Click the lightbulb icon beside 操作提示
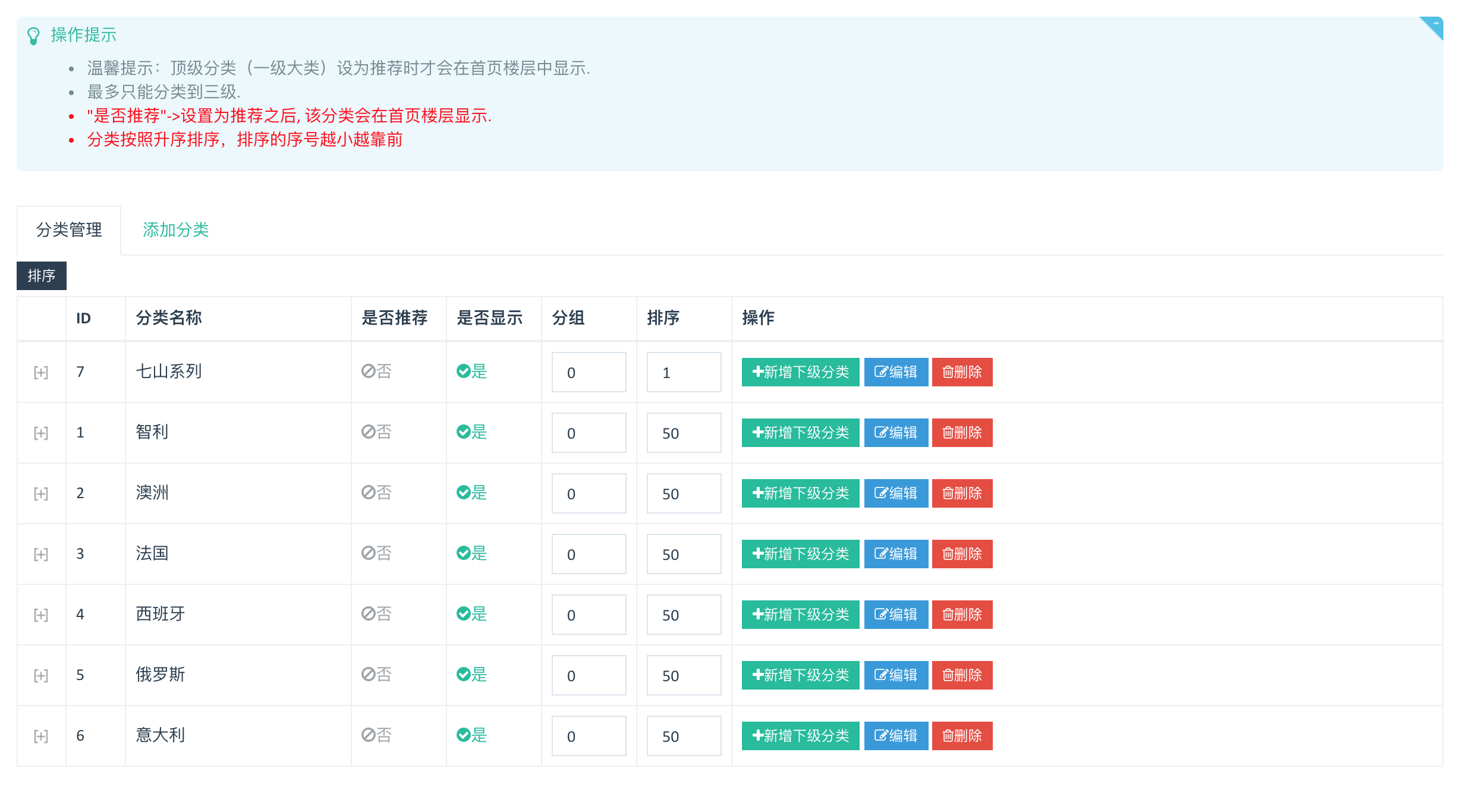The width and height of the screenshot is (1466, 812). click(33, 36)
